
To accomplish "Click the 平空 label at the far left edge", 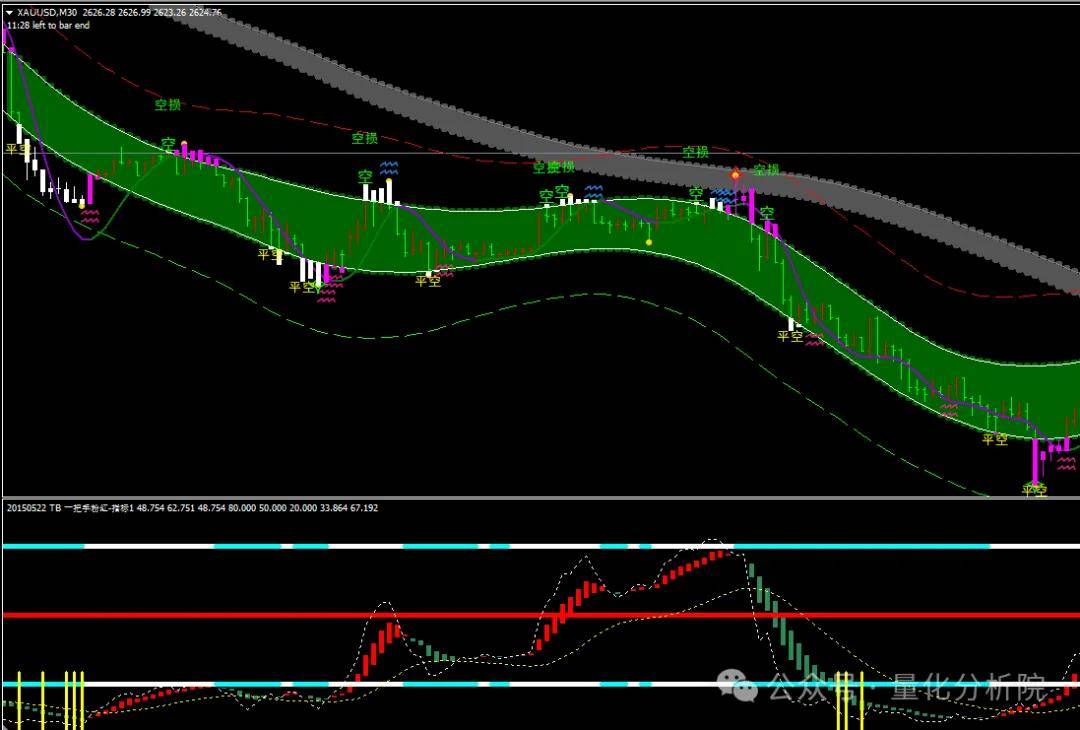I will [16, 149].
